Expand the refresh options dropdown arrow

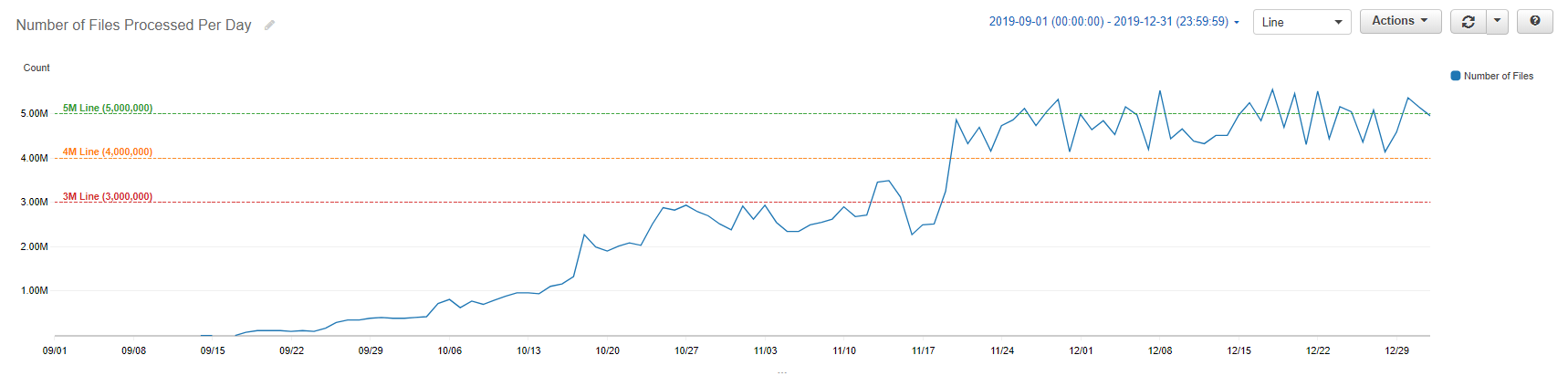1497,21
